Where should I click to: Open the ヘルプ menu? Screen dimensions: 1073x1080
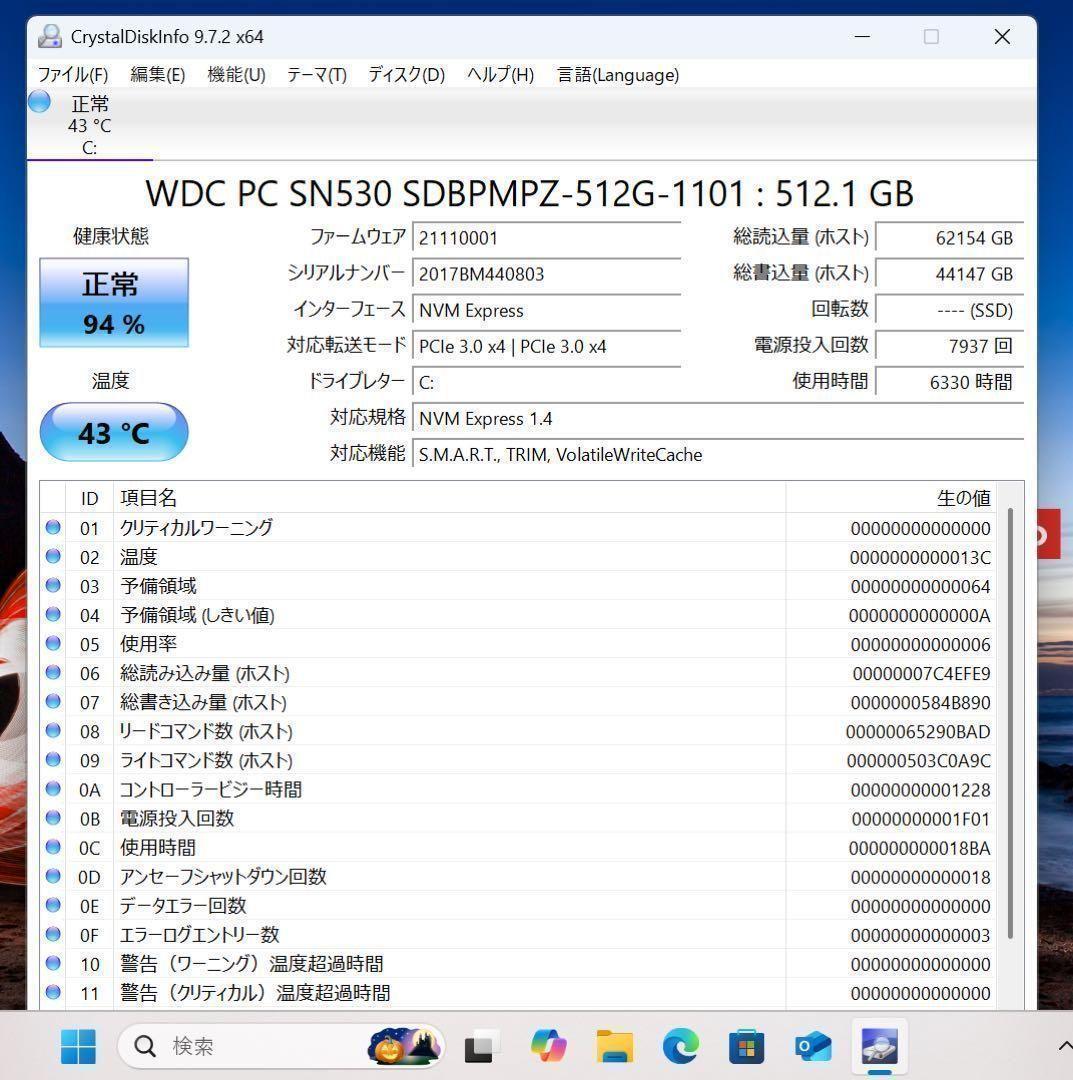click(x=498, y=74)
